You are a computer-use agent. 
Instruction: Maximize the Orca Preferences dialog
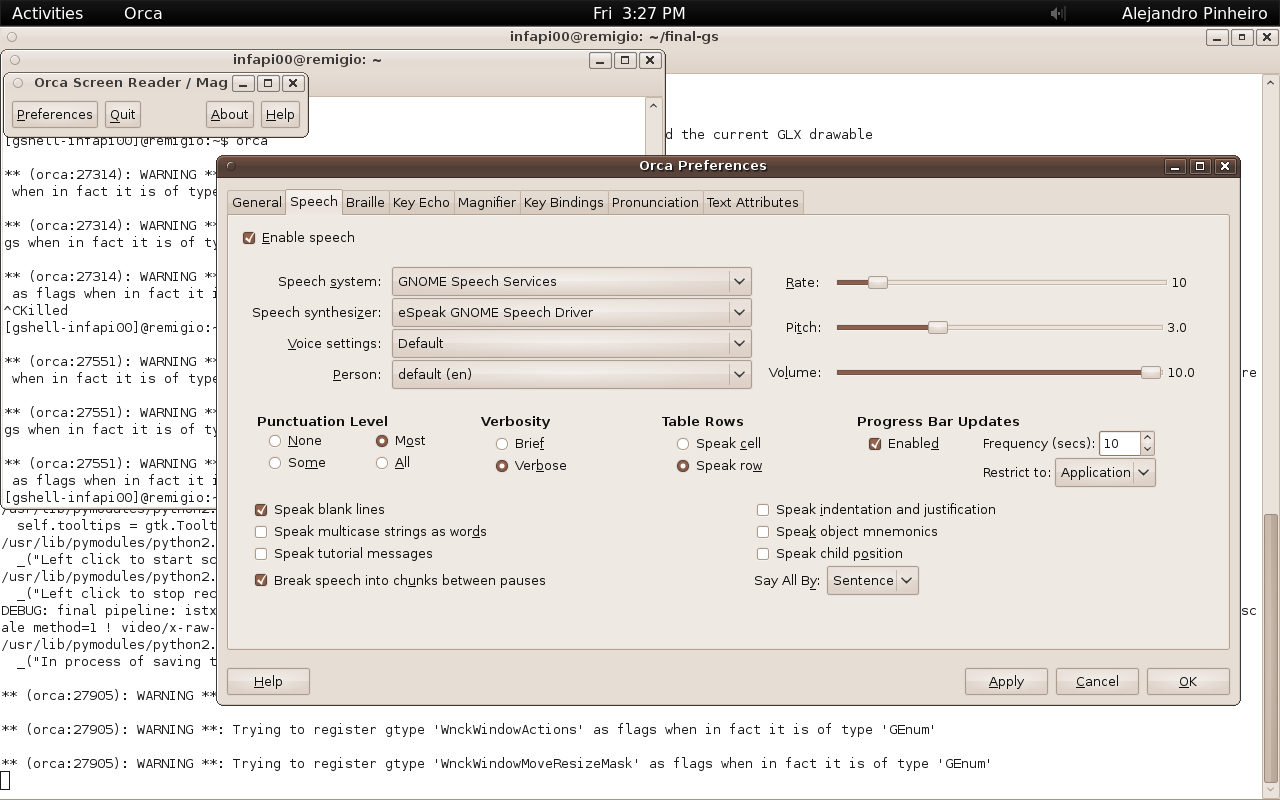pos(1200,166)
